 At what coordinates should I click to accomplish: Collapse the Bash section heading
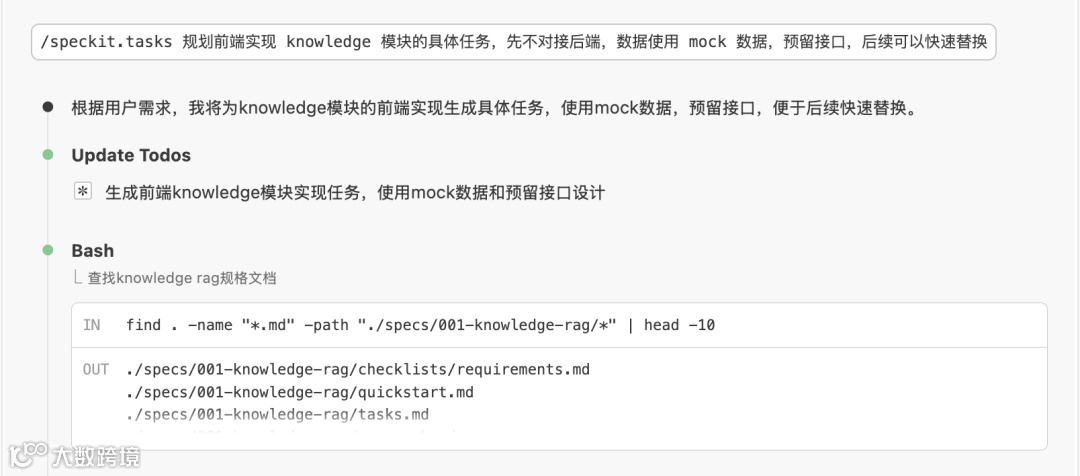[92, 250]
